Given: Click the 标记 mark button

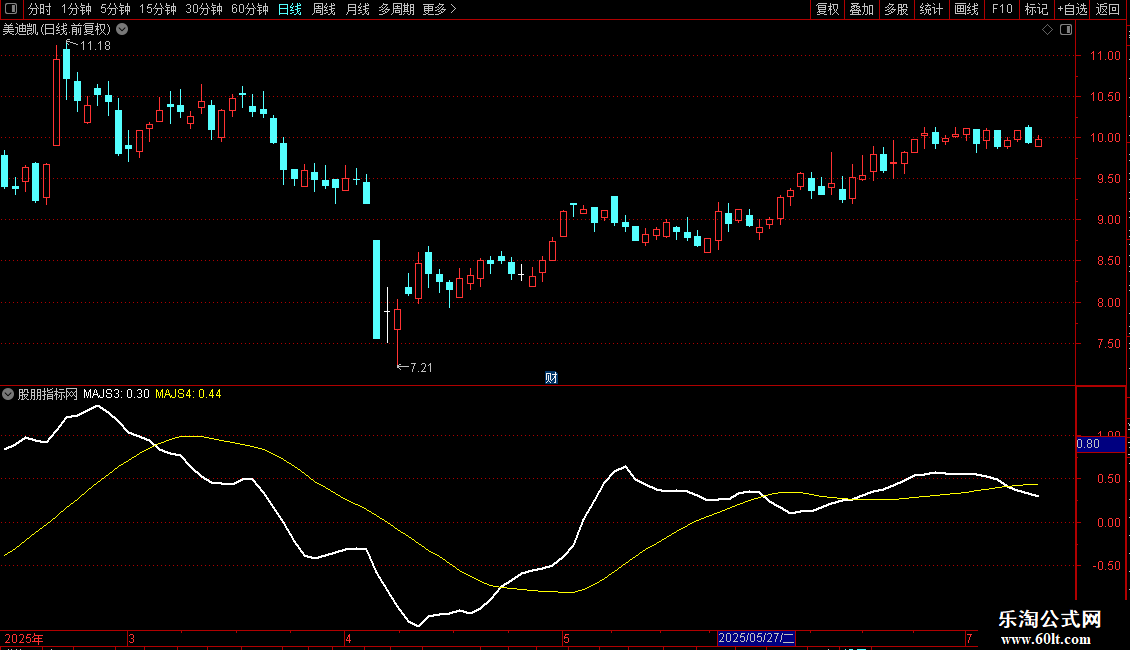Looking at the screenshot, I should [1036, 9].
